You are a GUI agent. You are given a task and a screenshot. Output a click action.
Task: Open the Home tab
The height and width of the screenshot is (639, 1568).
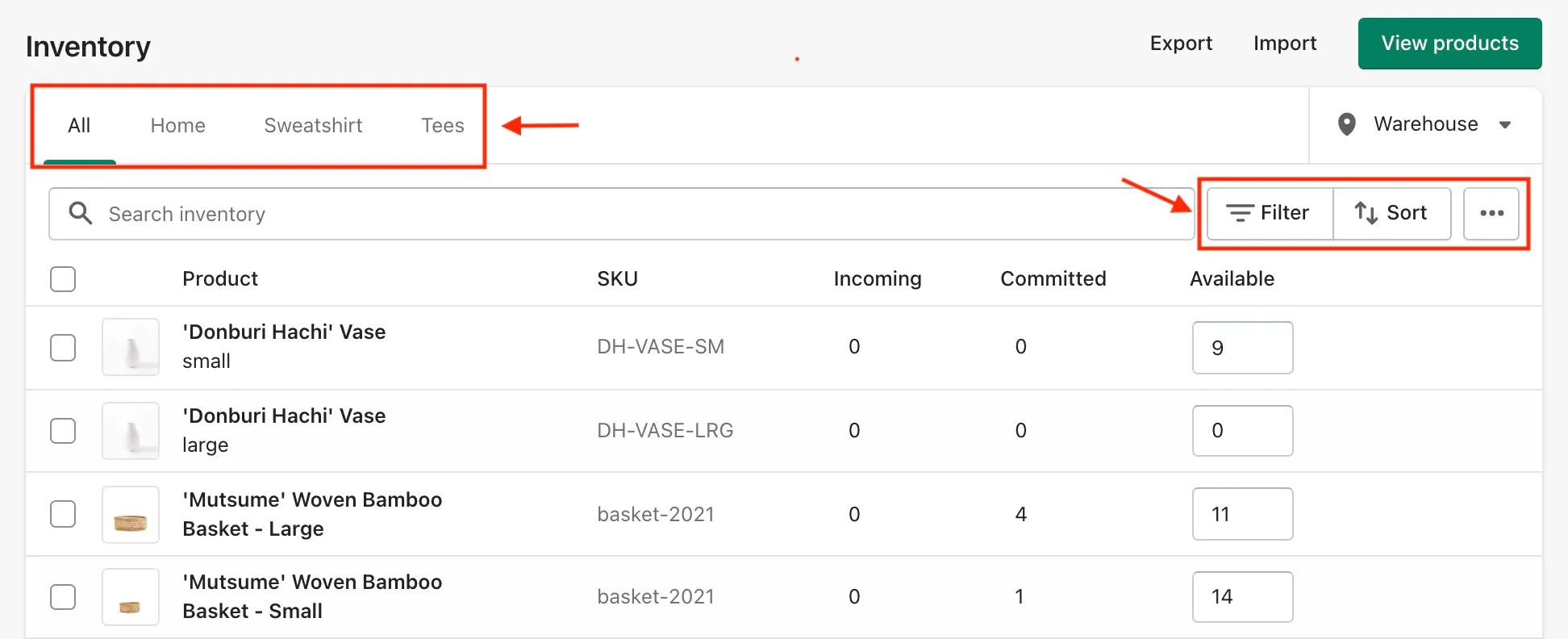(x=177, y=126)
